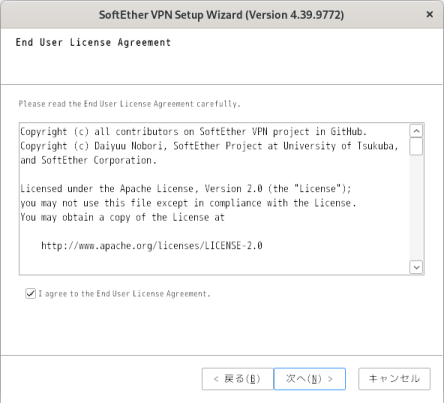Click the "End User License Agreement" heading
The image size is (444, 403).
tap(93, 42)
